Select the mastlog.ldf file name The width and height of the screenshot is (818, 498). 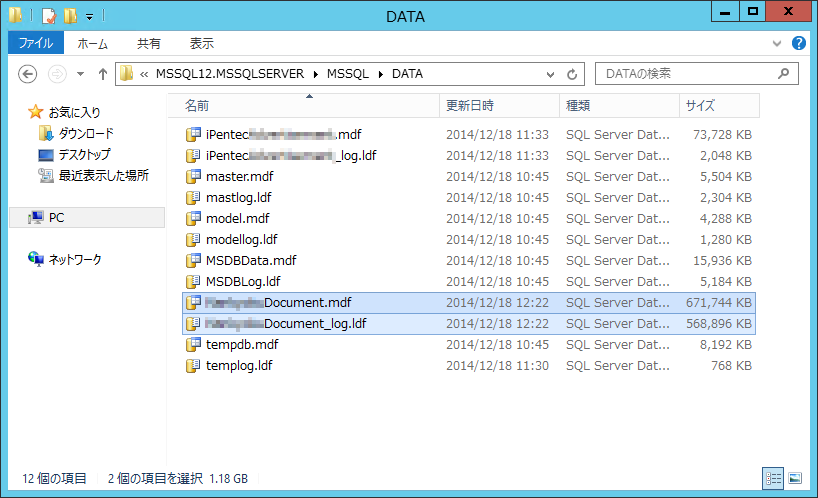pyautogui.click(x=238, y=198)
